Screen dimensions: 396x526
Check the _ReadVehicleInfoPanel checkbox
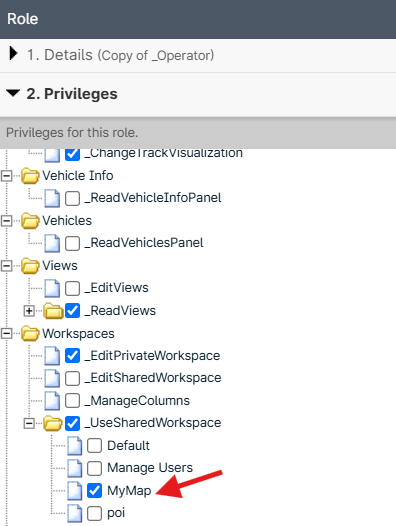coord(72,198)
